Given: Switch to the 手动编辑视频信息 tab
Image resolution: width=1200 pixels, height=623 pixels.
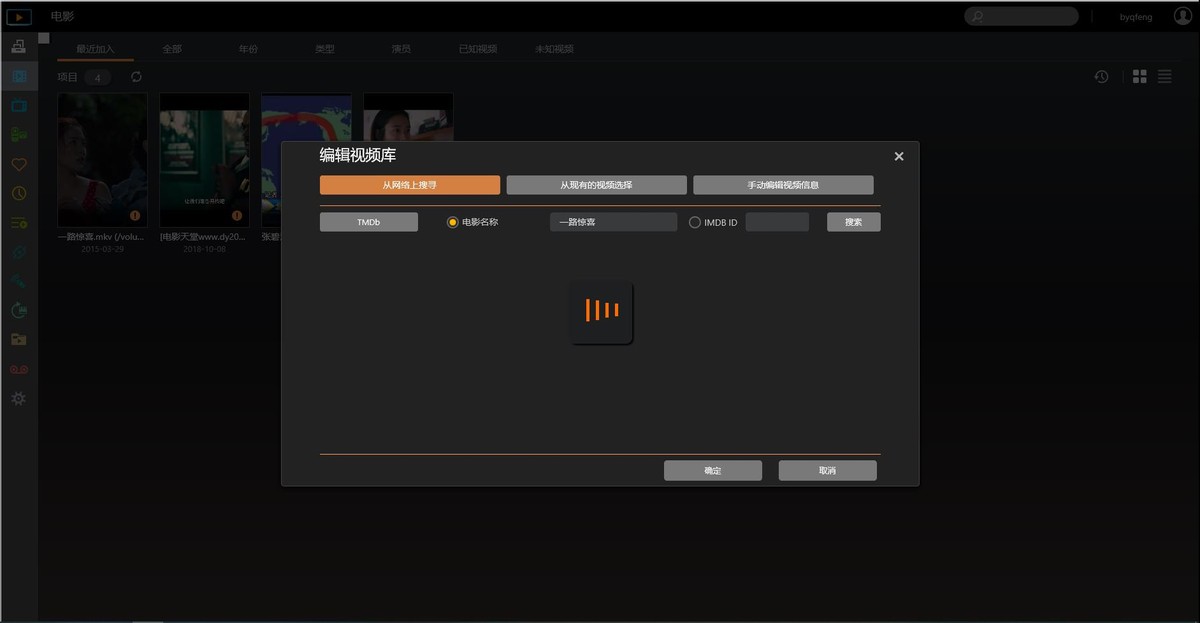Looking at the screenshot, I should click(x=783, y=185).
